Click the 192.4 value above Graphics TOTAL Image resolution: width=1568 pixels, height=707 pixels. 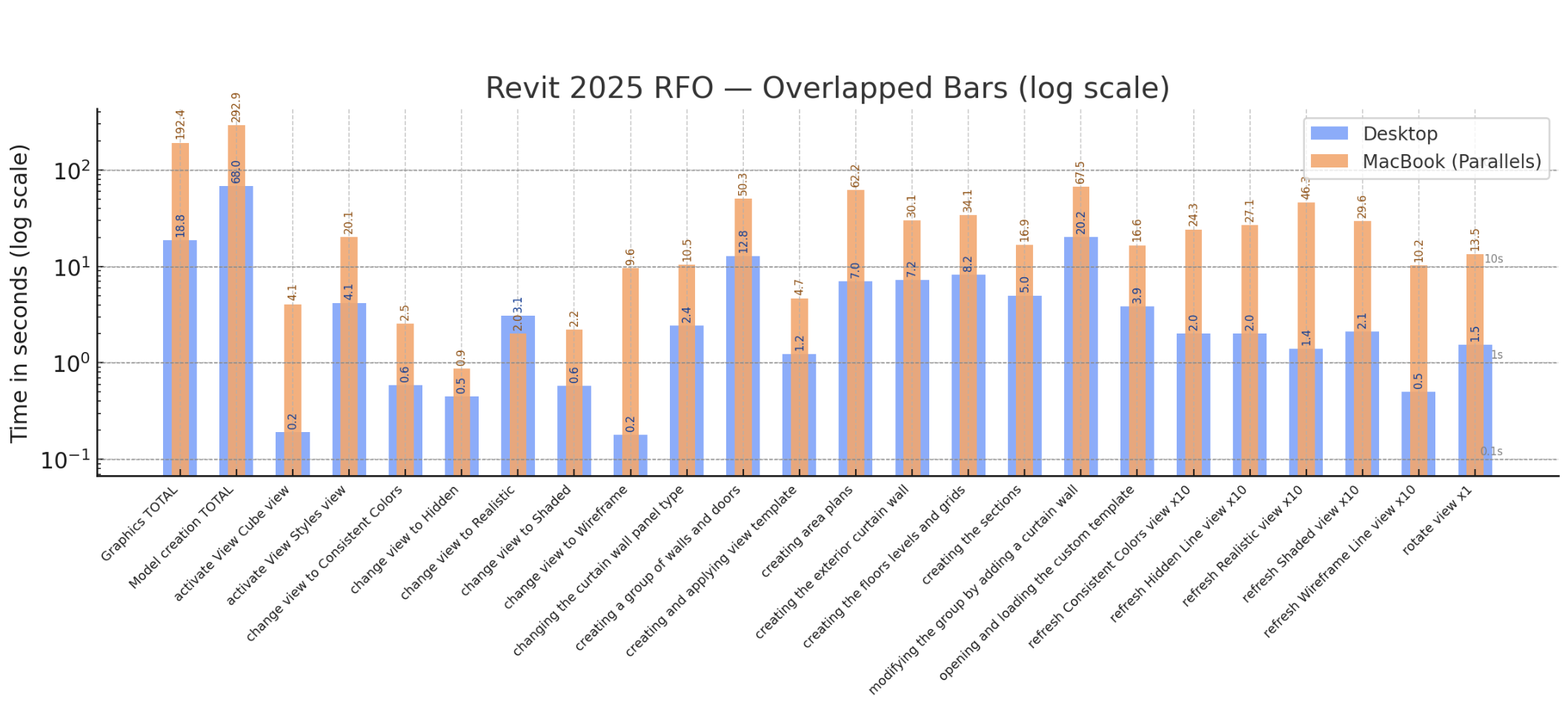click(x=180, y=125)
